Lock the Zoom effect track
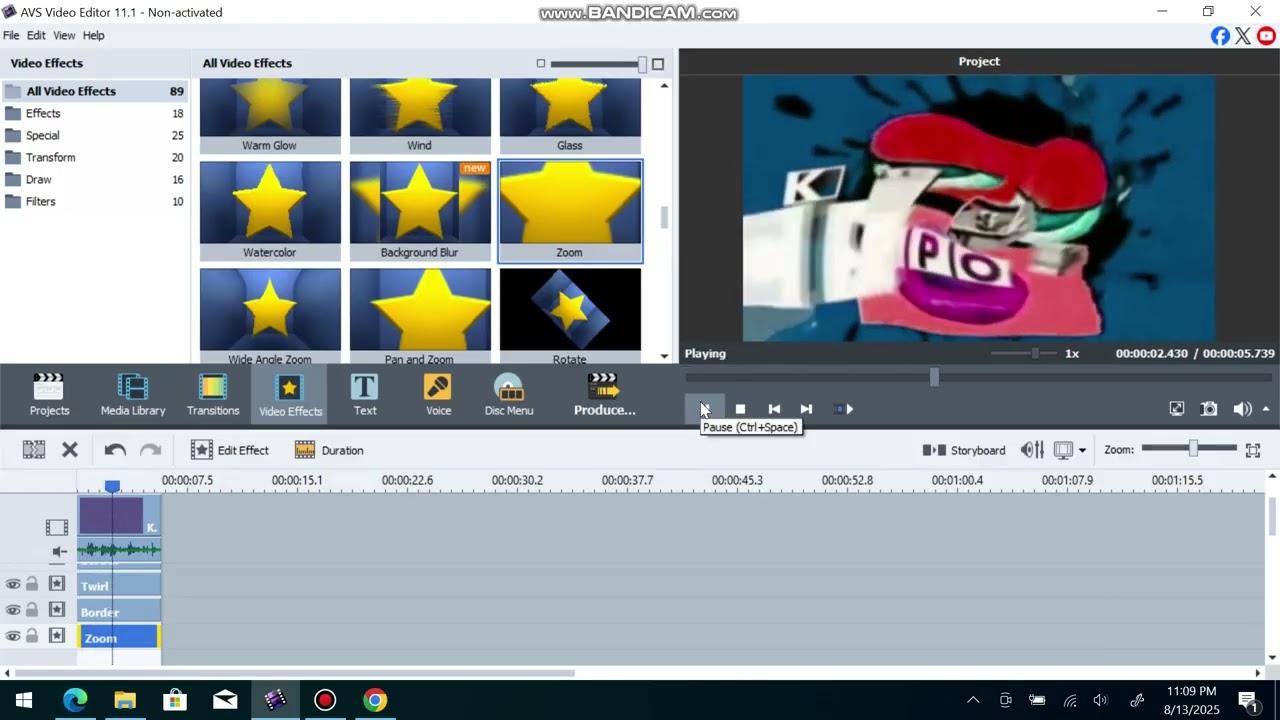 coord(32,636)
